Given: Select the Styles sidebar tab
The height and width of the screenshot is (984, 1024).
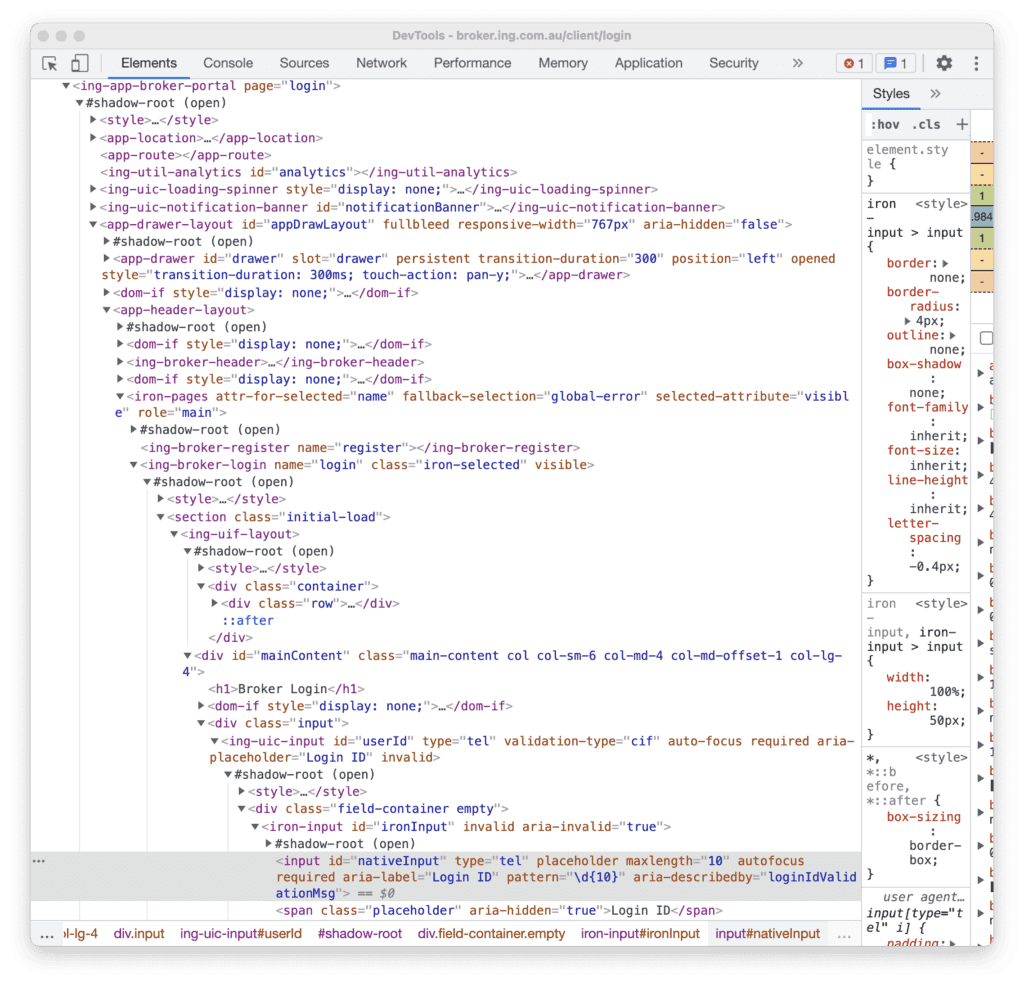Looking at the screenshot, I should (891, 94).
